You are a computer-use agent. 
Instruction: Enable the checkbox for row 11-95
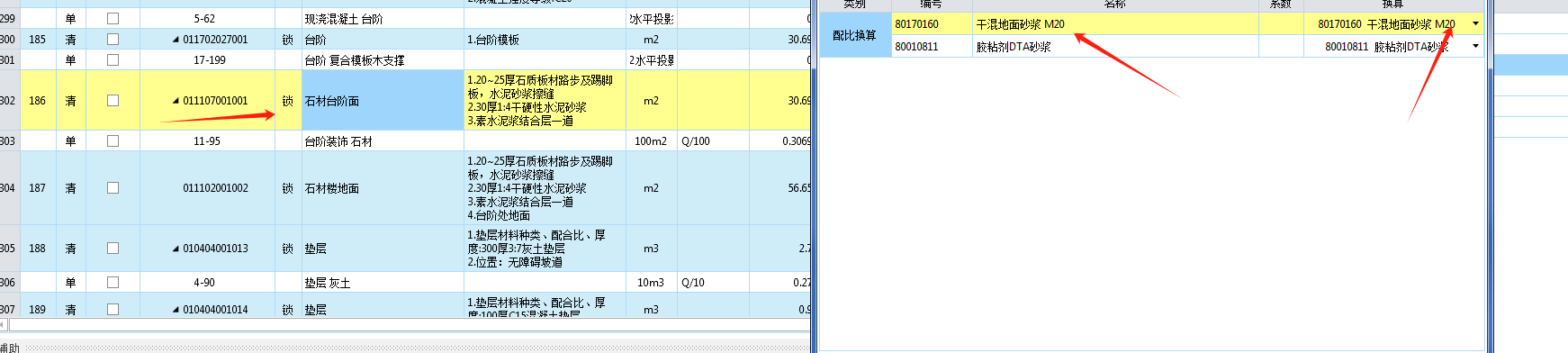point(113,141)
